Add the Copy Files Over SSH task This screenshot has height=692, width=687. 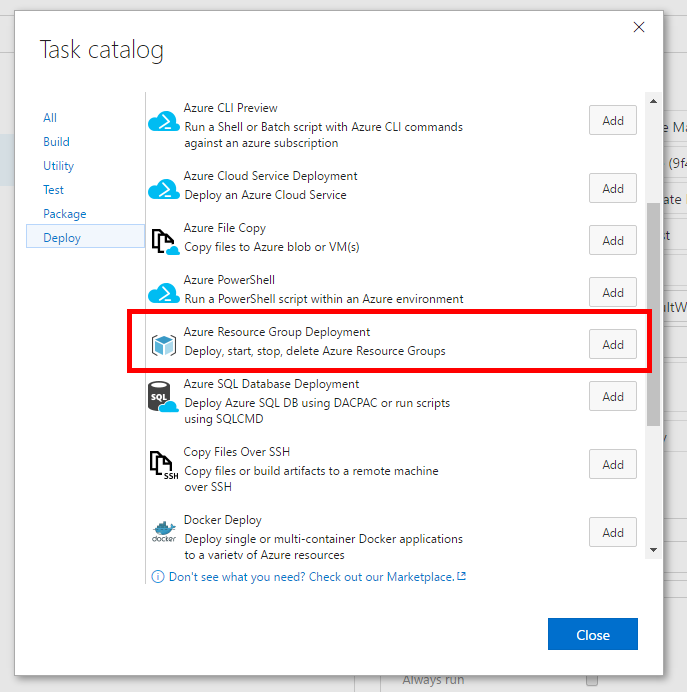click(x=612, y=464)
